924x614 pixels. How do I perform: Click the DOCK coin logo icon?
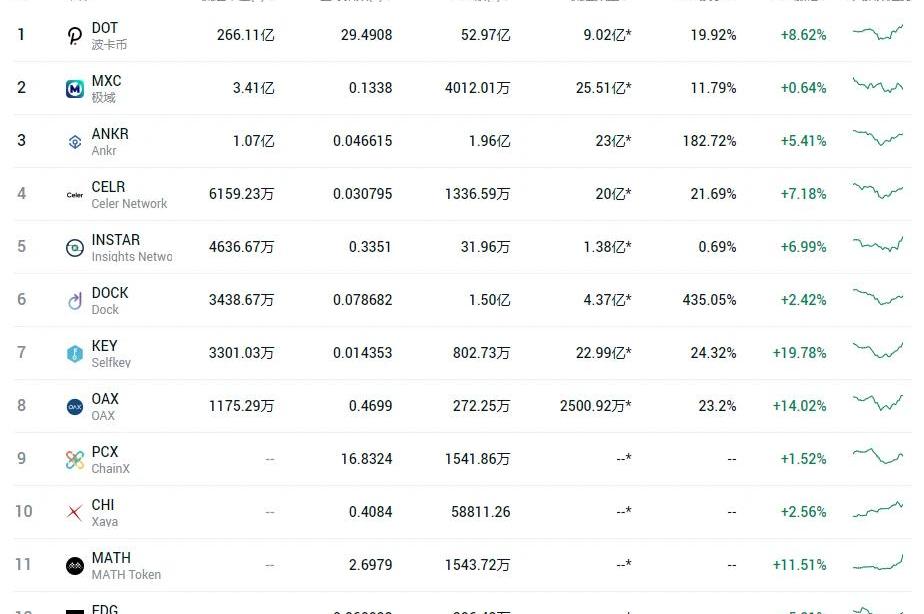[75, 301]
